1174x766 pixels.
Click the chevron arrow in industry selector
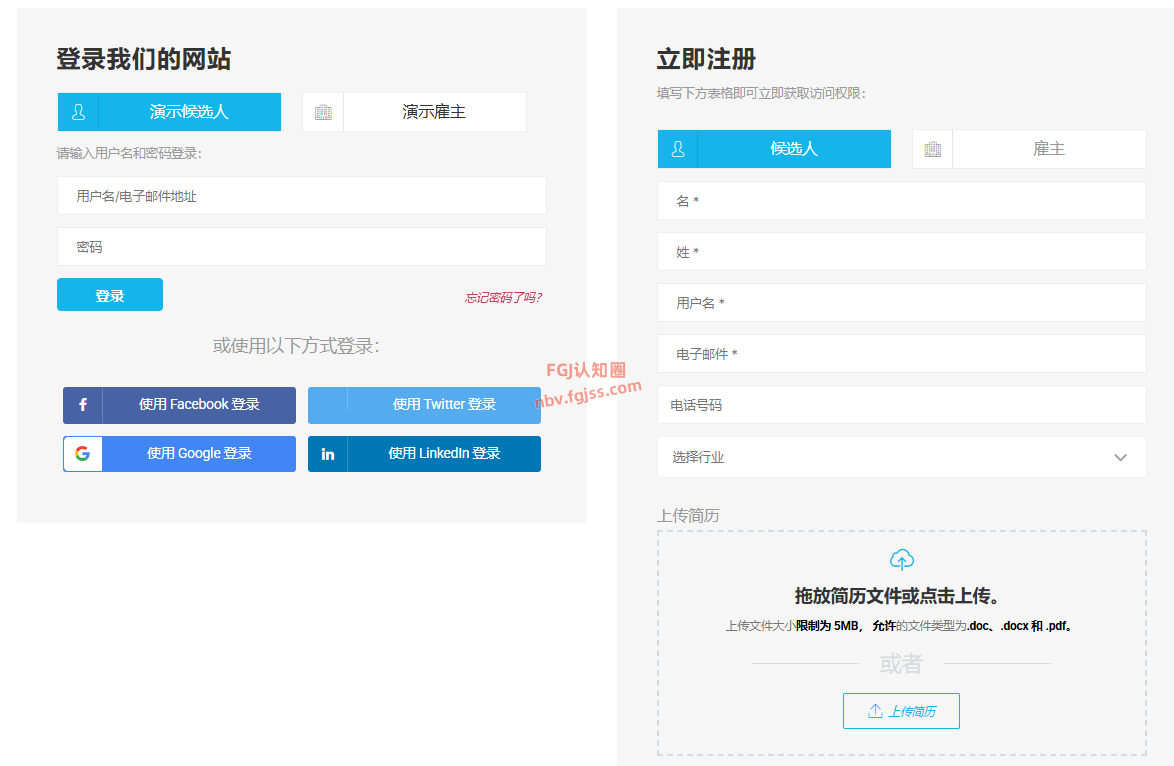click(x=1120, y=456)
